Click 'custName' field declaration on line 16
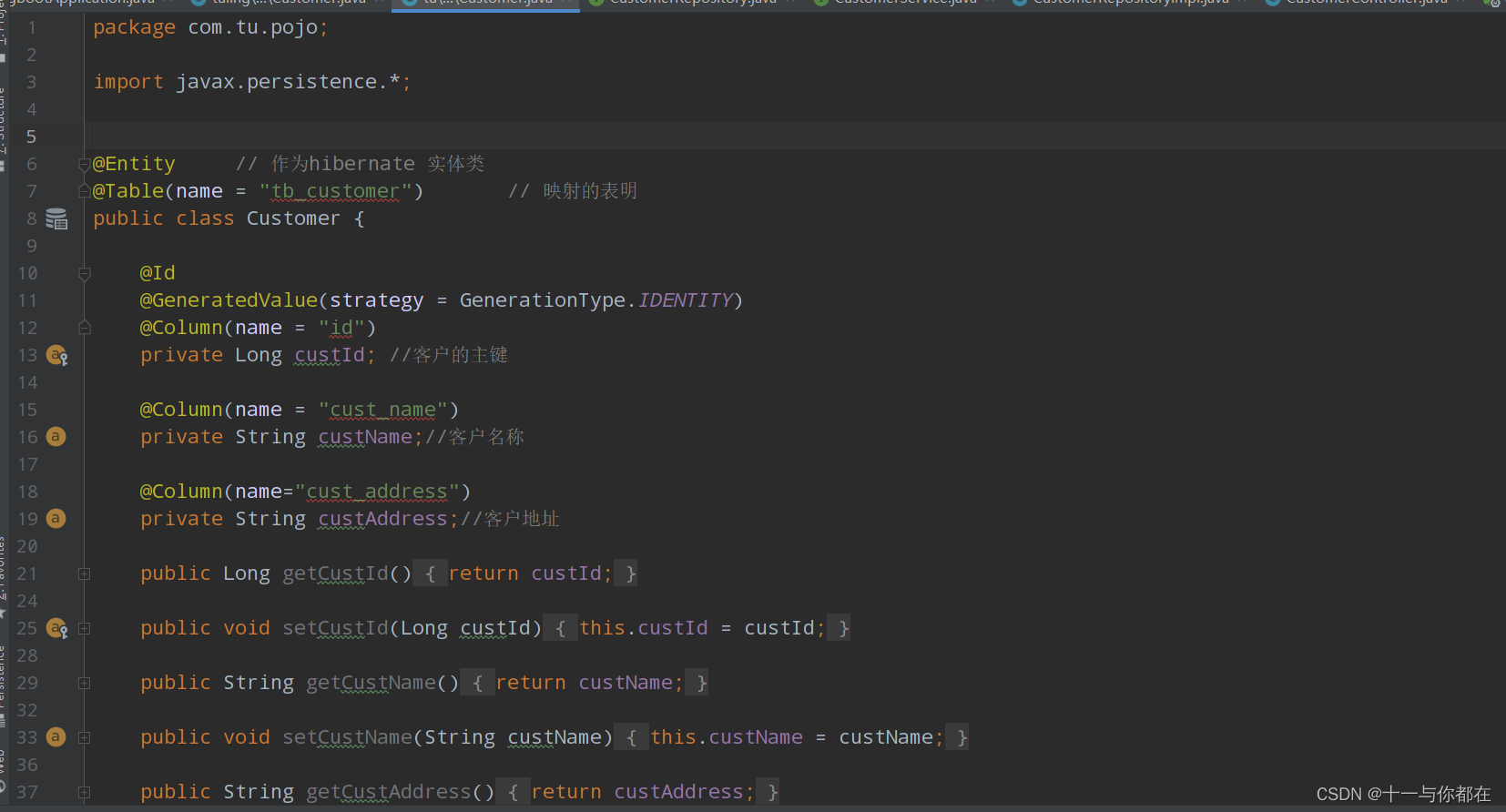Screen dimensions: 1506x812 365,437
